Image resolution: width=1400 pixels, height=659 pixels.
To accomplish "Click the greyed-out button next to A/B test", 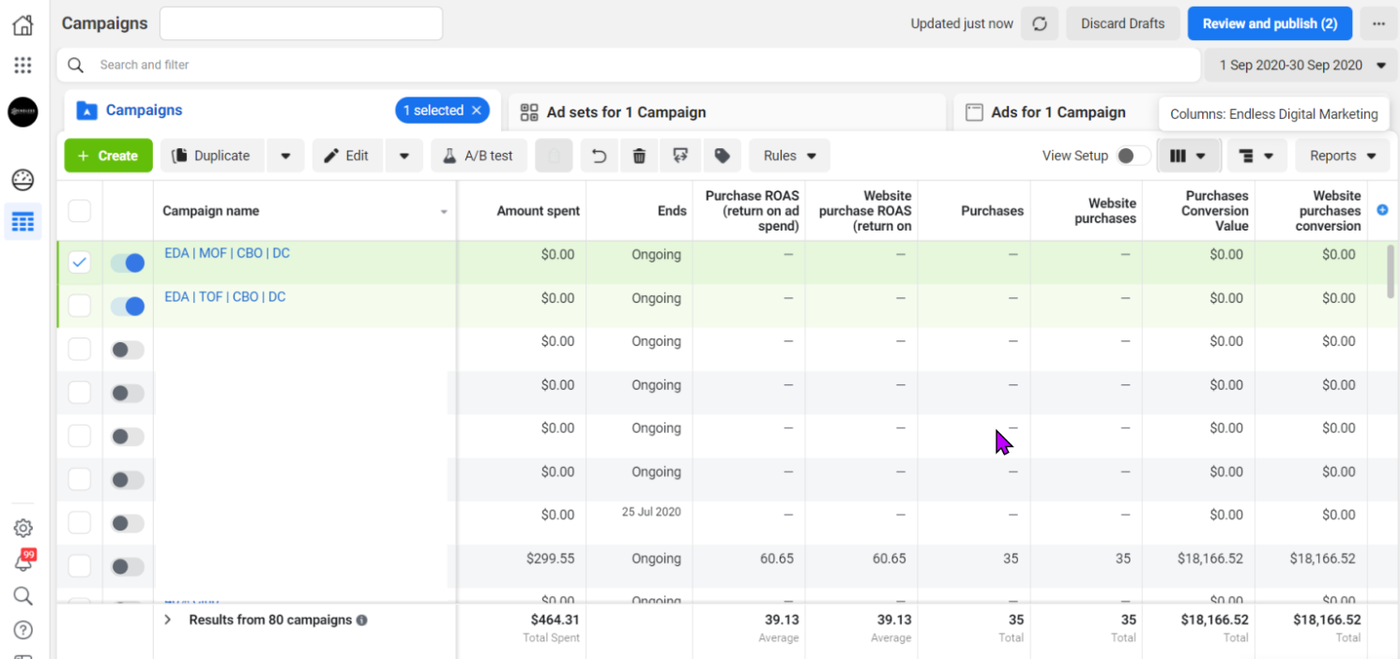I will pos(554,156).
